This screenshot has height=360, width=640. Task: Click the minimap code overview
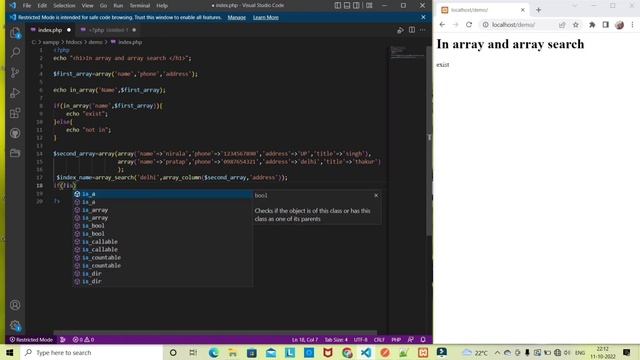pyautogui.click(x=407, y=52)
